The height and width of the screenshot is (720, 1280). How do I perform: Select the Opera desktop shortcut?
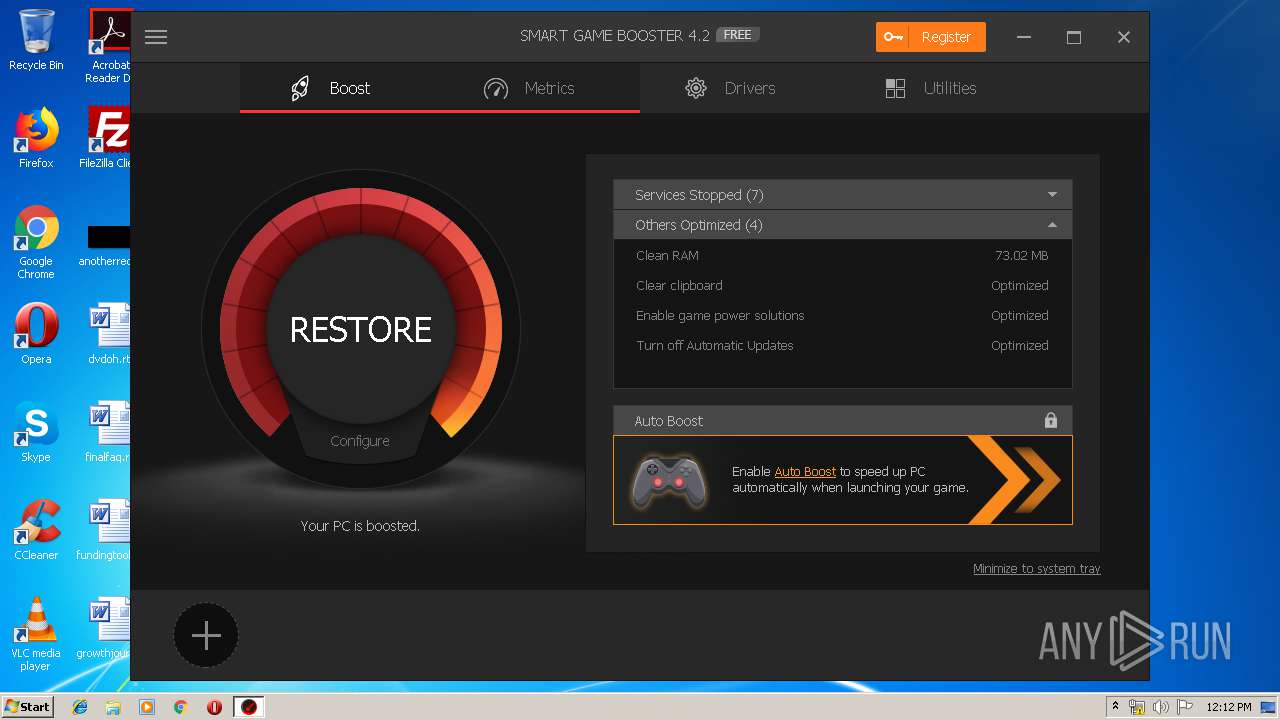[x=36, y=334]
